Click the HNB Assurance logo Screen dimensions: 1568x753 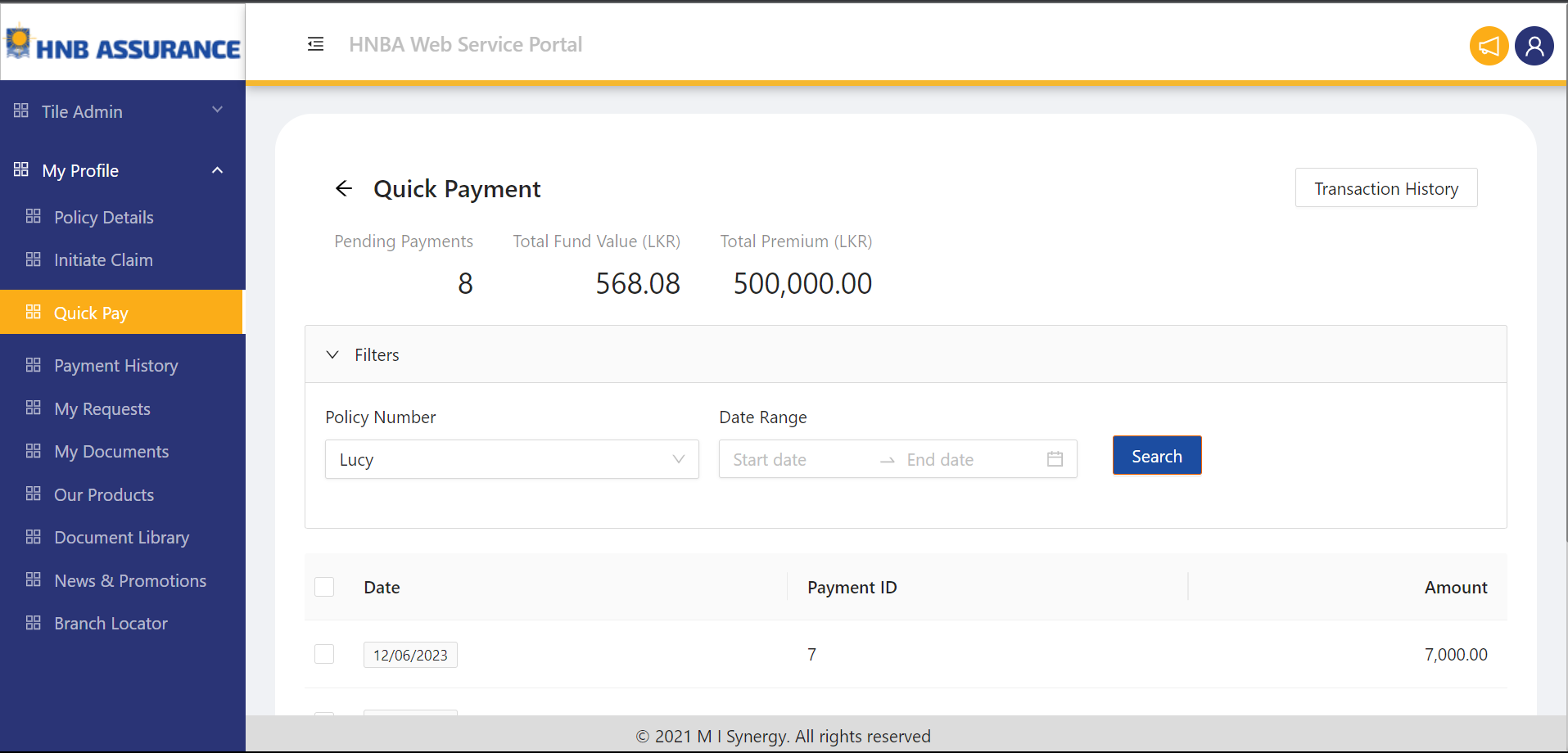123,44
